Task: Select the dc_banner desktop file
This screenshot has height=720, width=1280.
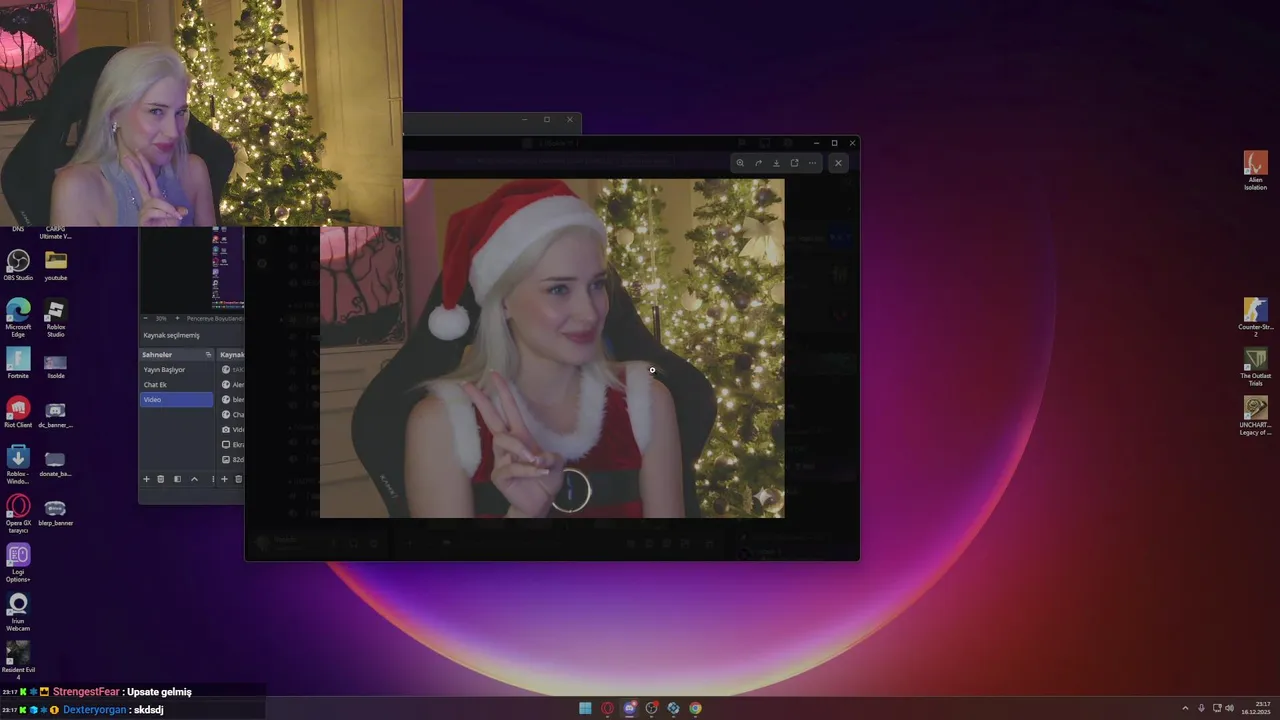Action: (x=56, y=412)
